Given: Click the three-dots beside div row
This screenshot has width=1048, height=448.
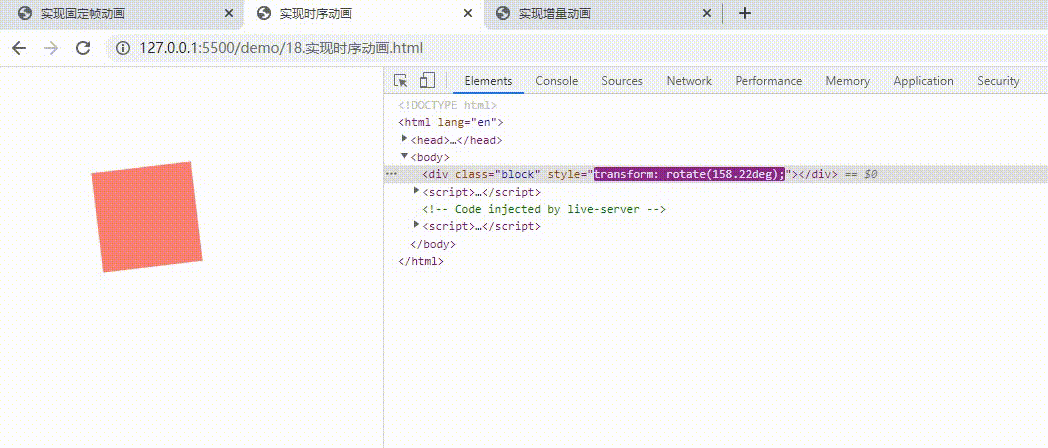Looking at the screenshot, I should (x=390, y=174).
